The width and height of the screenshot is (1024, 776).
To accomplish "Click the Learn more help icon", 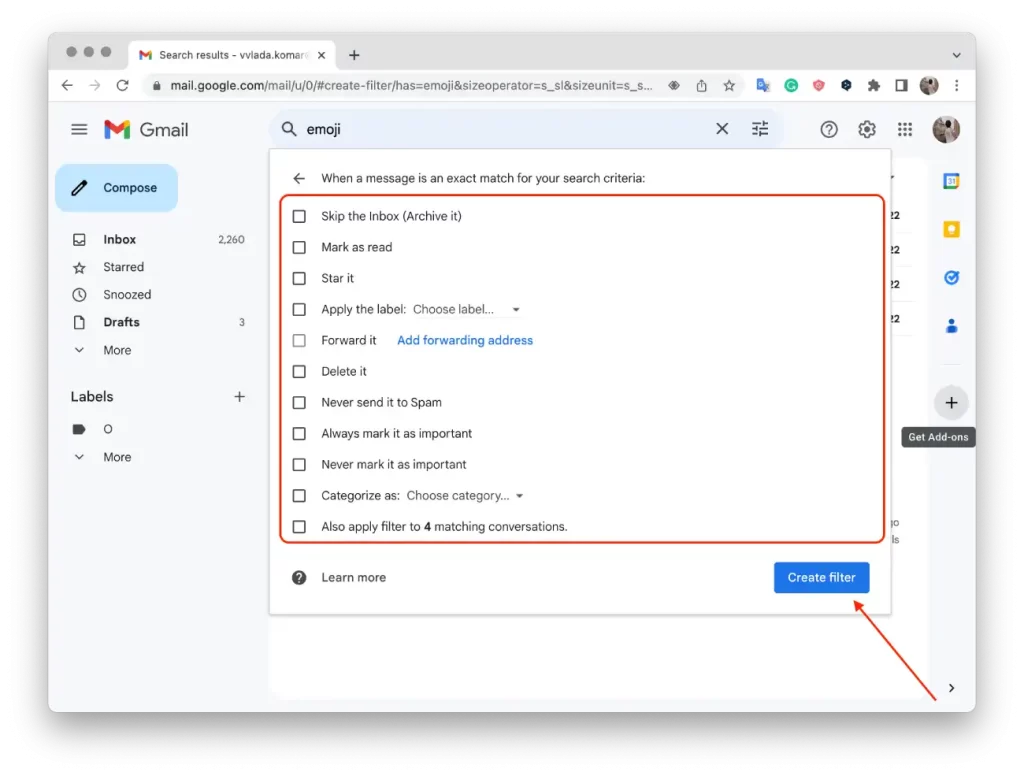I will pyautogui.click(x=298, y=577).
